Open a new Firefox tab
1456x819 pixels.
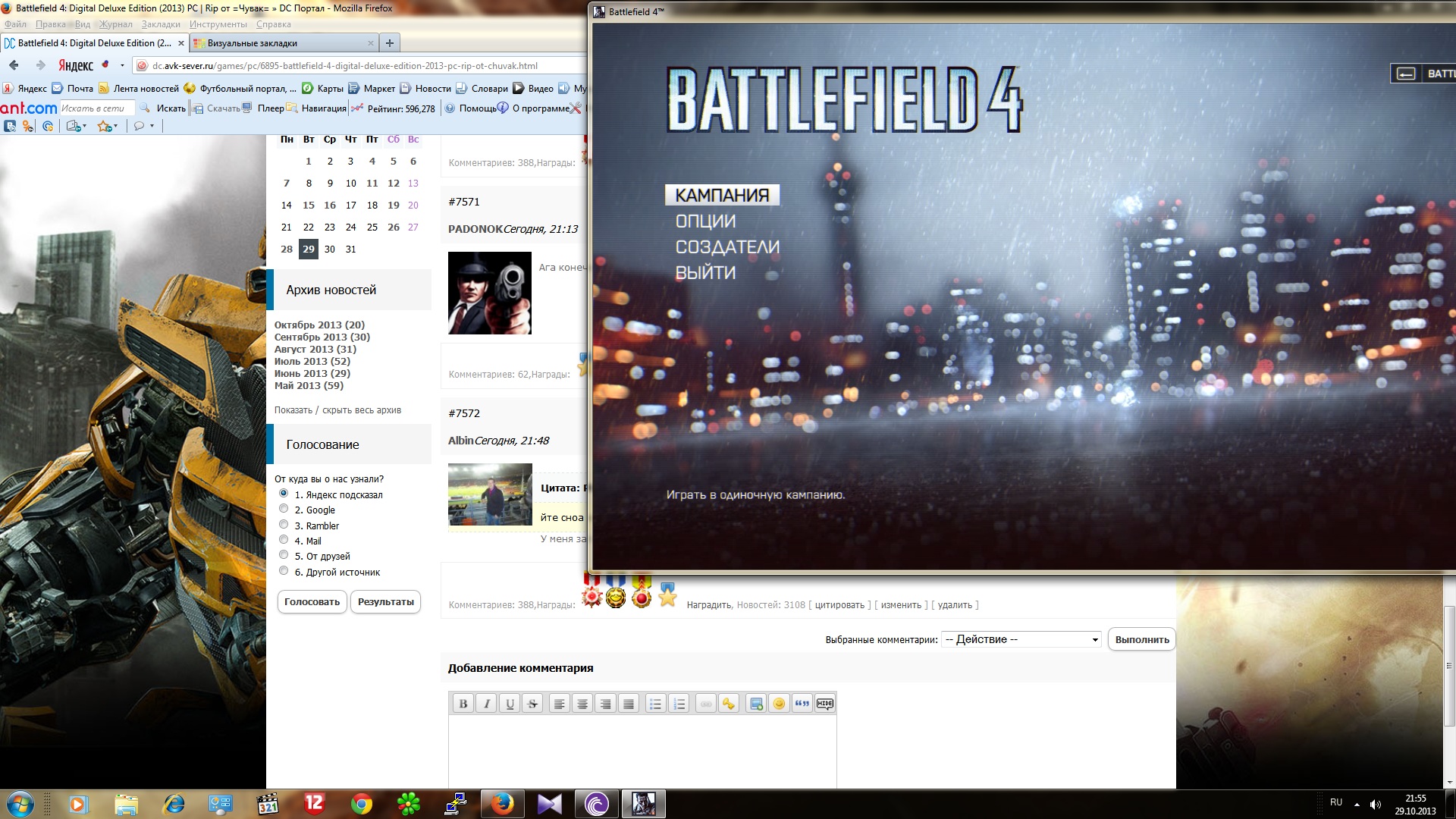coord(390,43)
